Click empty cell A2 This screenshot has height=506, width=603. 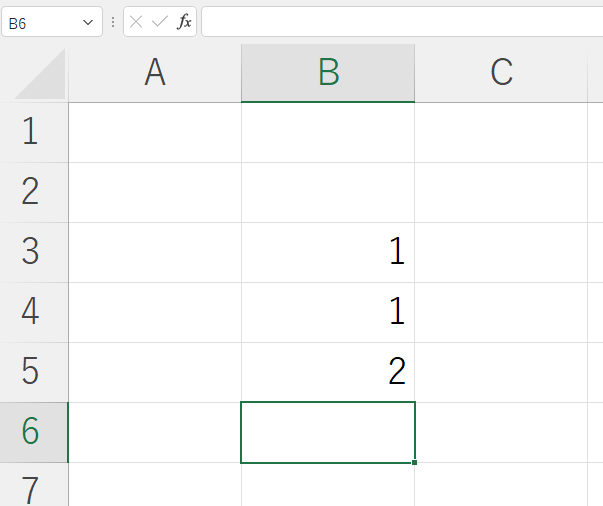tap(155, 192)
